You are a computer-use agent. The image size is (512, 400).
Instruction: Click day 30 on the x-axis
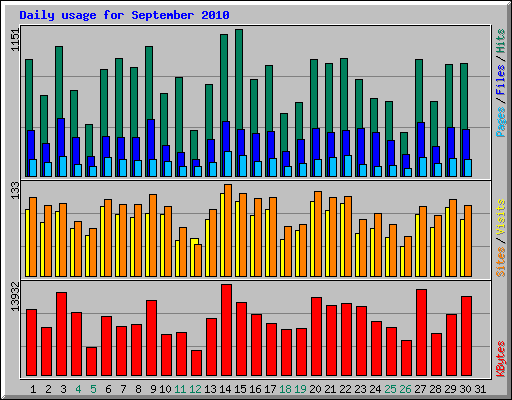[465, 389]
